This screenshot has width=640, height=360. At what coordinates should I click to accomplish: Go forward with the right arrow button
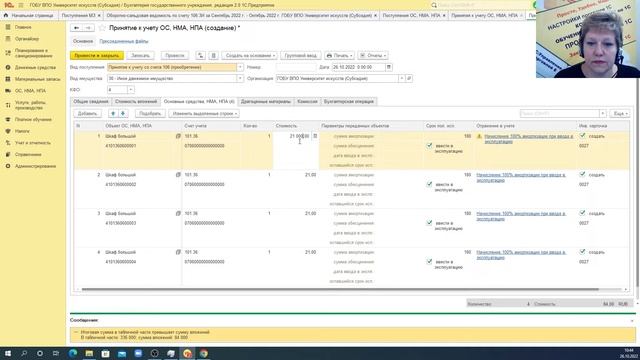point(88,28)
